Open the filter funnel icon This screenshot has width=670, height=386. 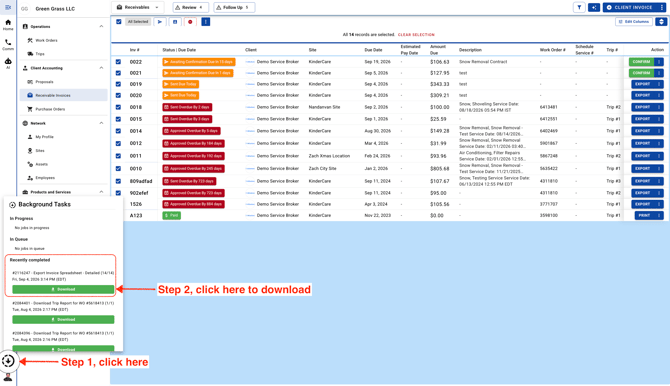[x=579, y=7]
